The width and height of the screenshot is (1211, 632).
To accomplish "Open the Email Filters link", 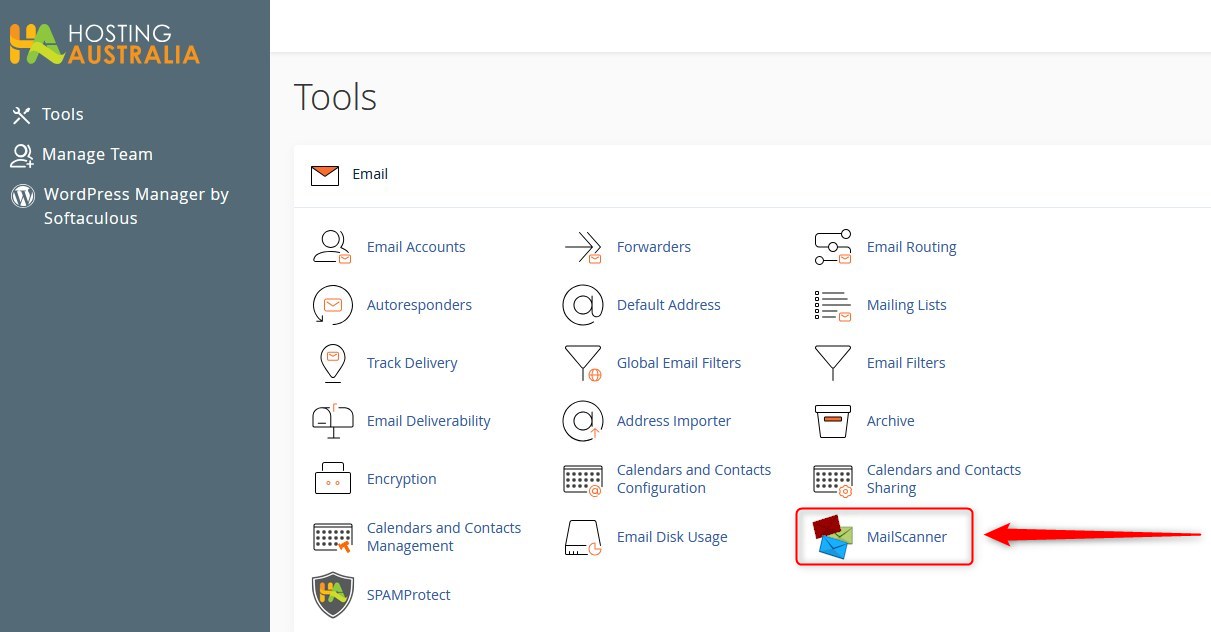I will point(905,363).
